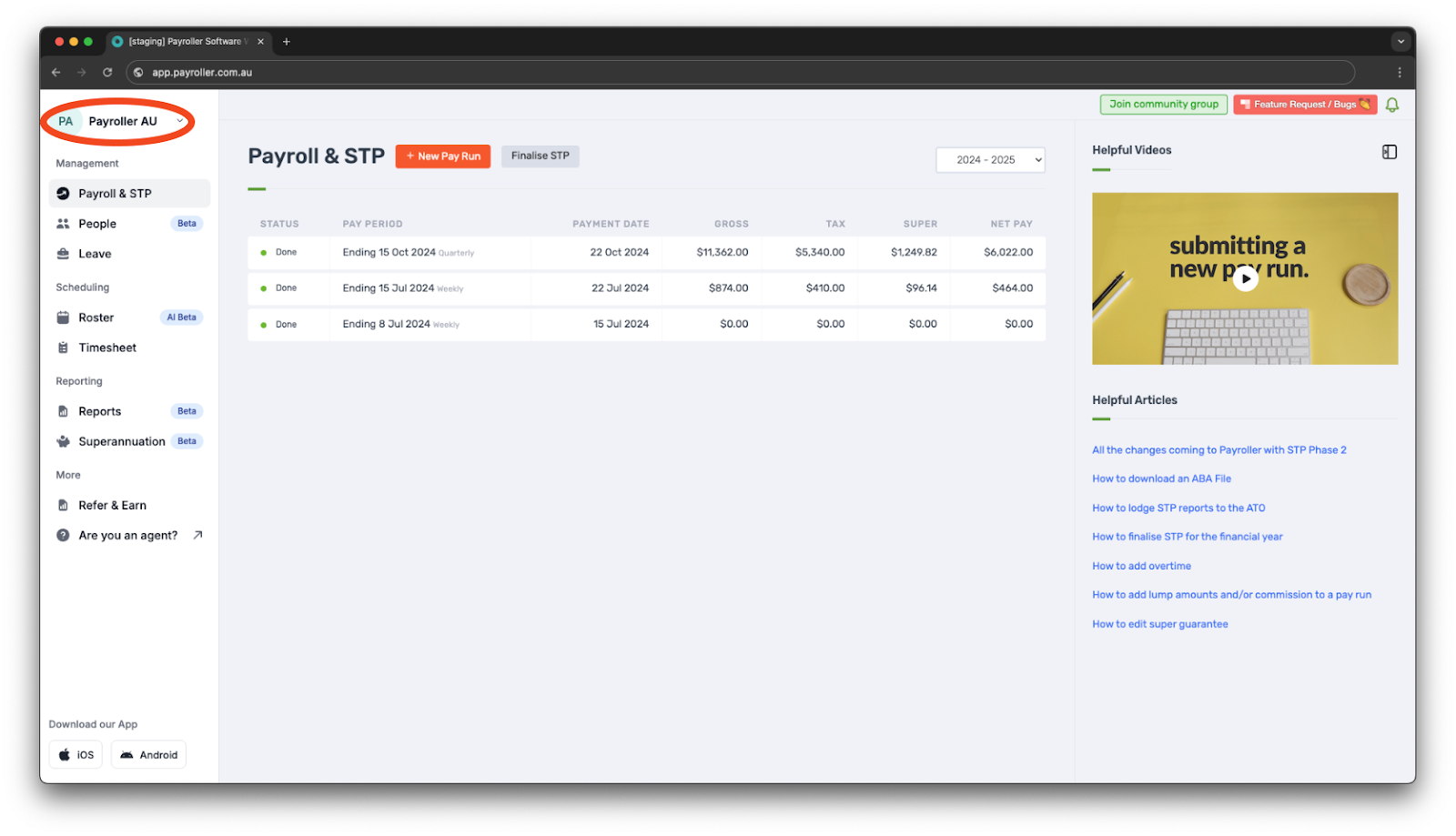1456x836 pixels.
Task: Collapse the Helpful Videos side panel
Action: click(x=1390, y=151)
